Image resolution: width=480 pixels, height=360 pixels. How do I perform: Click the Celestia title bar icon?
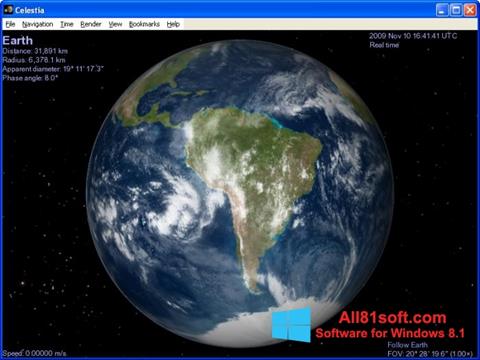coord(8,10)
